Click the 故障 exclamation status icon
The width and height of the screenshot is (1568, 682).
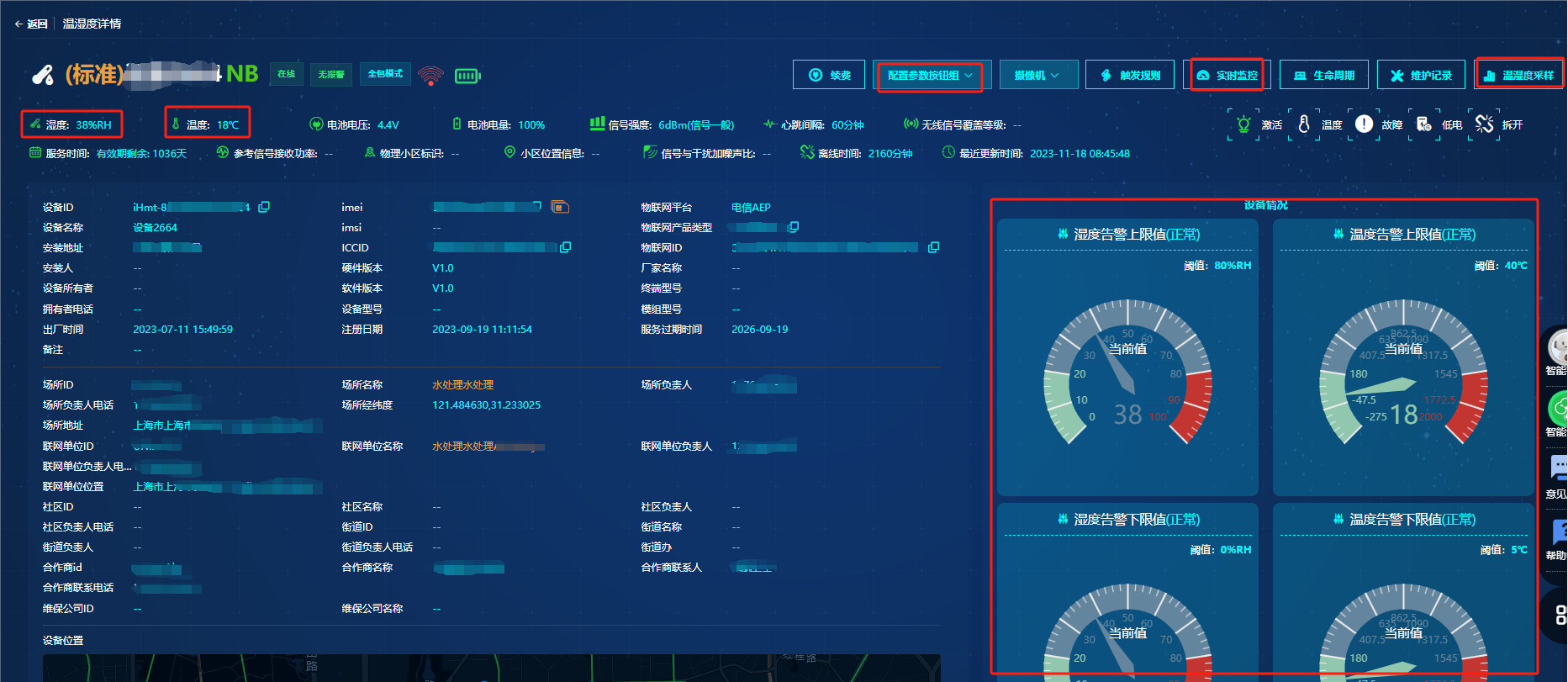point(1364,124)
